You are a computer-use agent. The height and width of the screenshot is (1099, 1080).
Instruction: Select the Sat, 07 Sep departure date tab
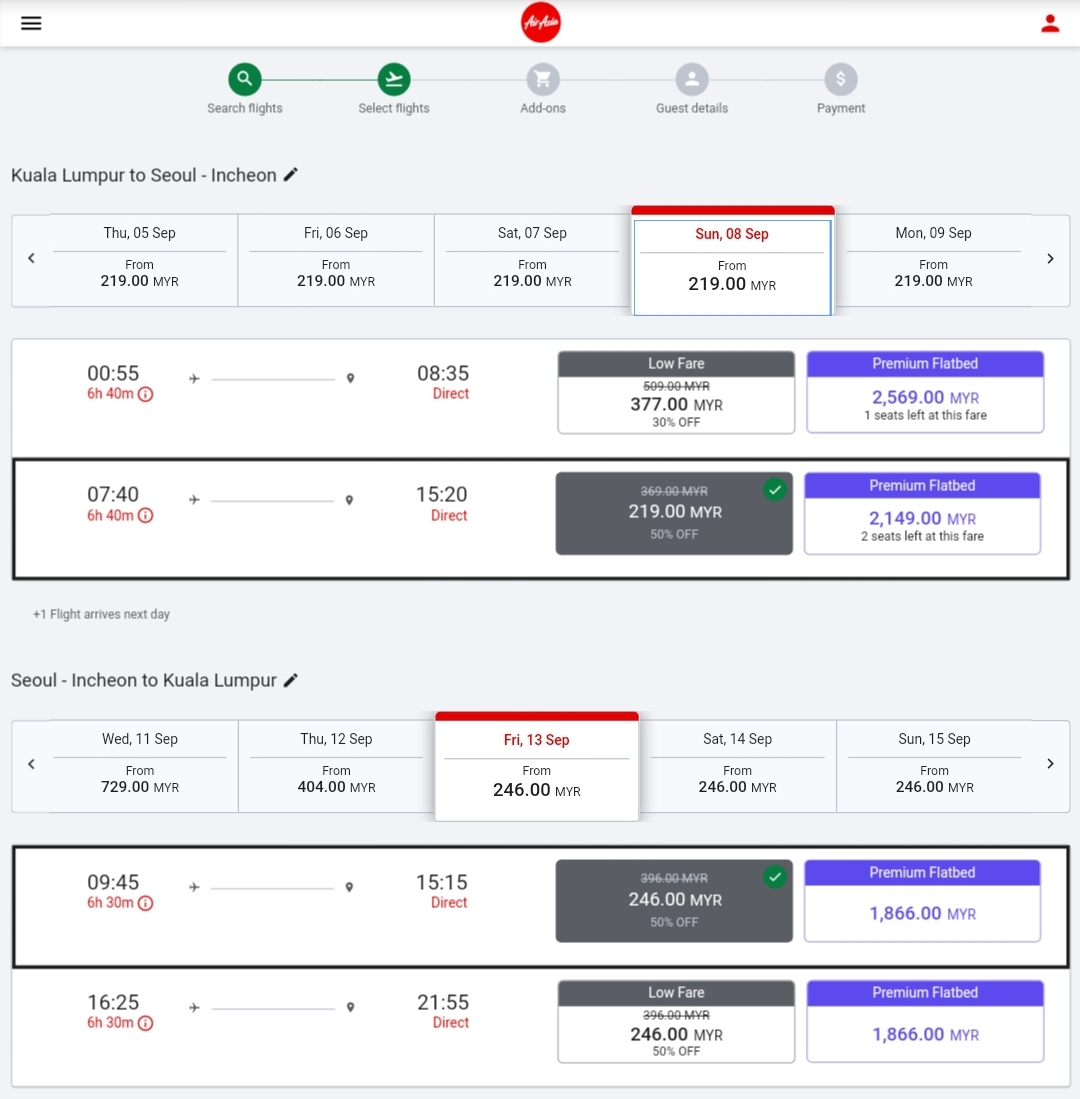click(x=532, y=259)
